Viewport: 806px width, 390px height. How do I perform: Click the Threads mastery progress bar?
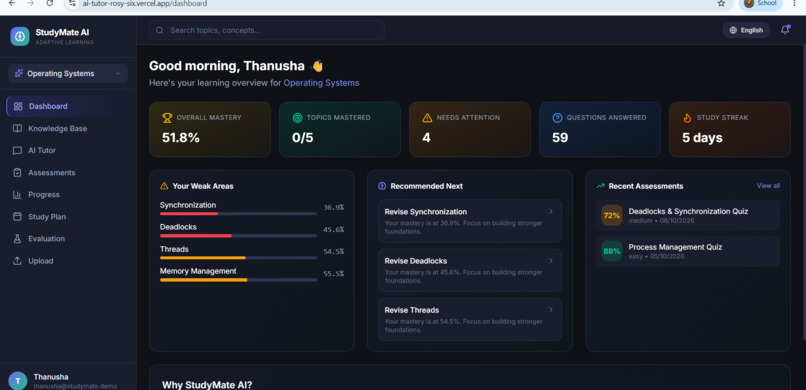point(238,258)
